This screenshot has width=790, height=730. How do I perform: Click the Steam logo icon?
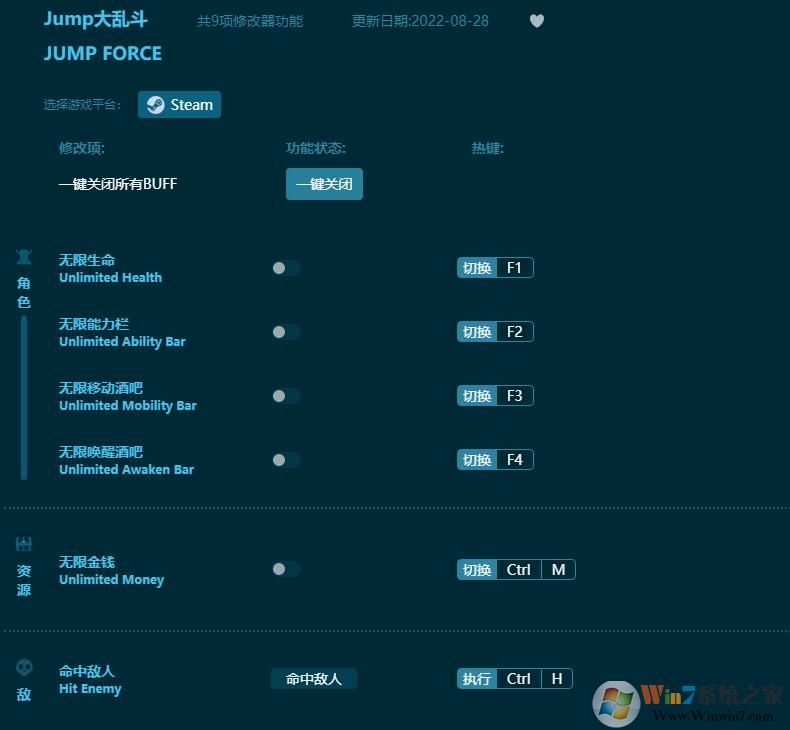click(x=155, y=105)
